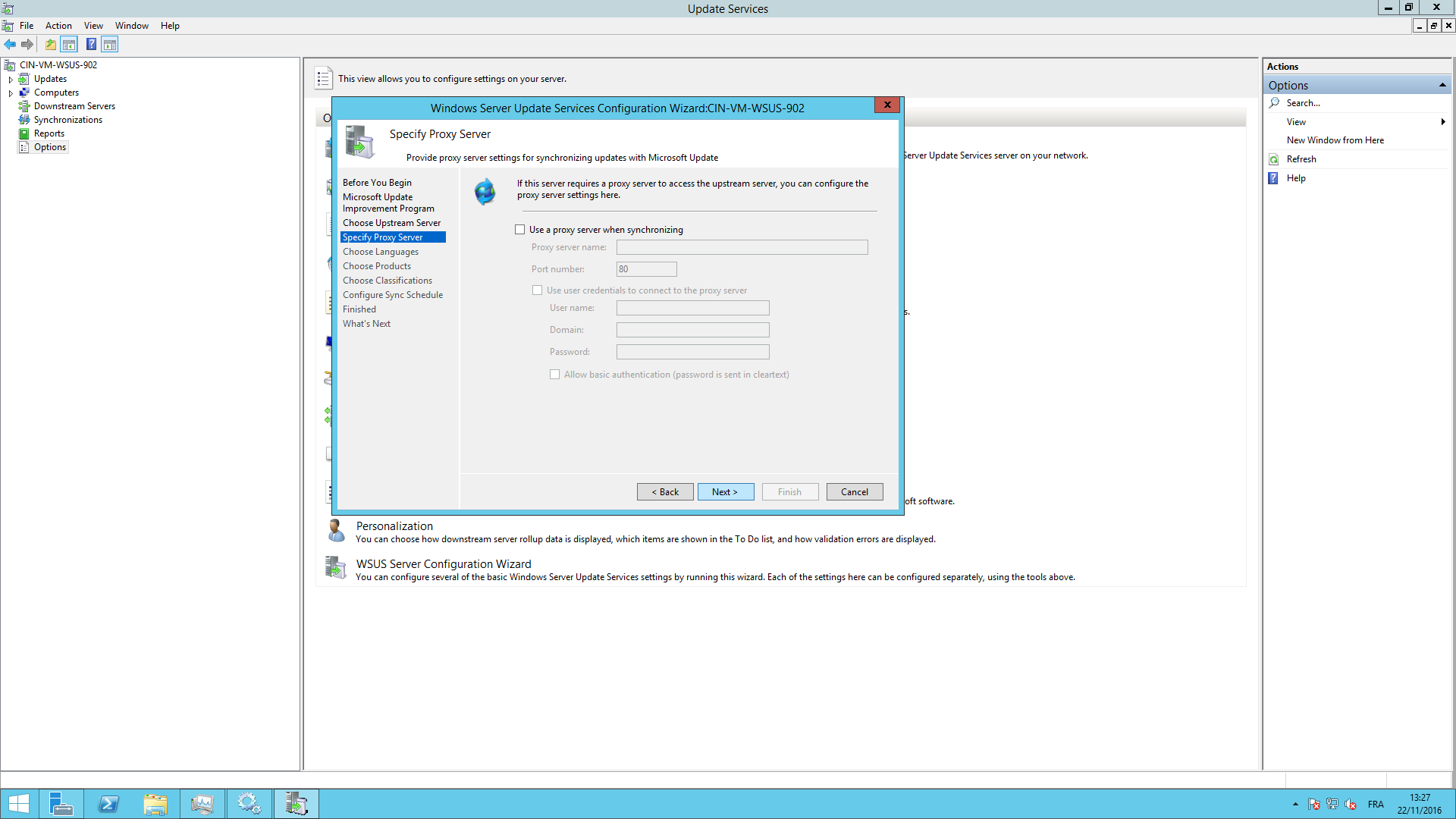Toggle Show/Hide Console Tree toolbar icon

point(69,45)
